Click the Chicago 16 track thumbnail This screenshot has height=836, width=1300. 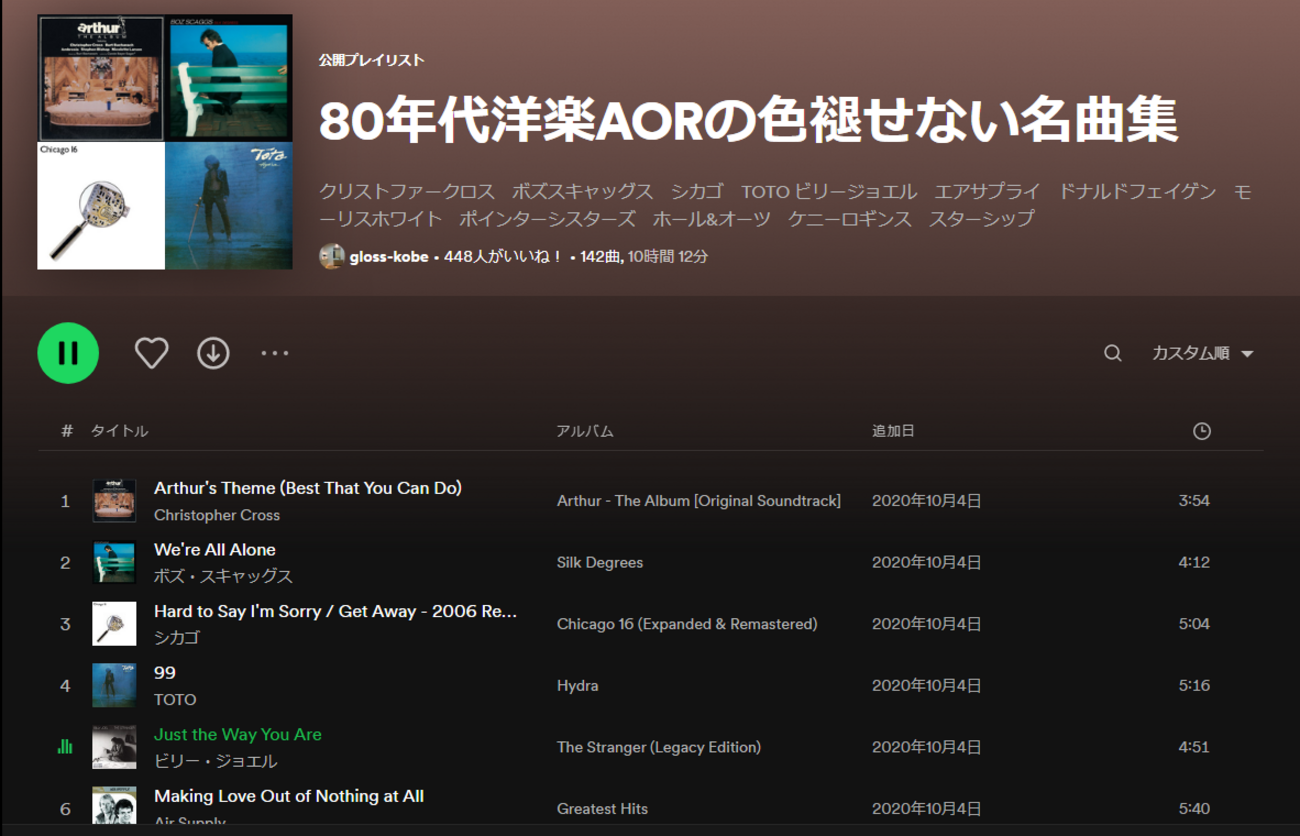click(x=114, y=624)
